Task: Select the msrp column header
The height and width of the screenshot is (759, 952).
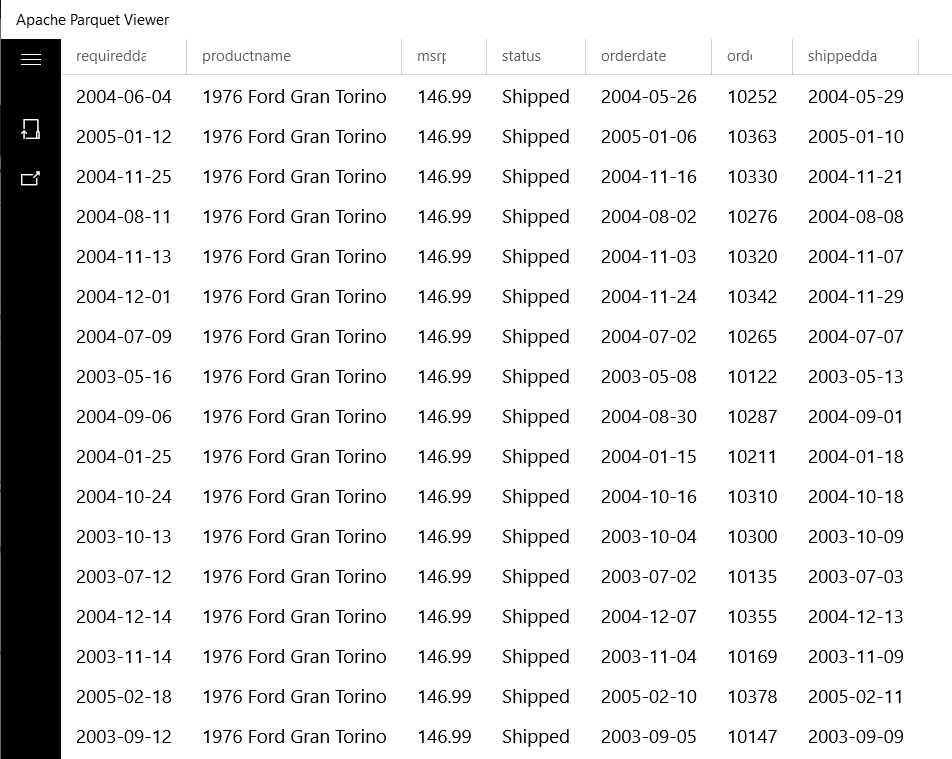Action: 432,56
